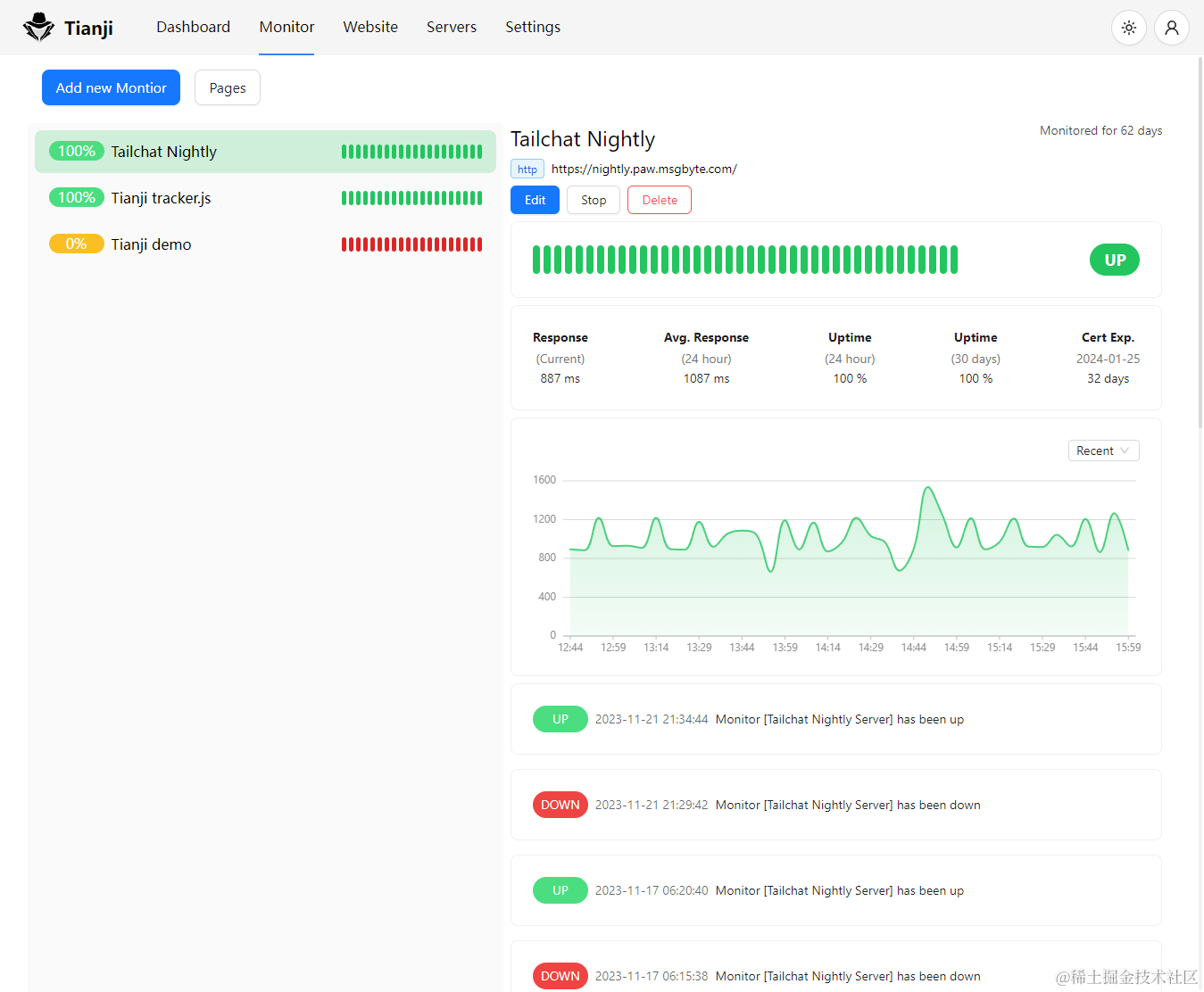Open the Settings tab
The image size is (1204, 992).
[533, 27]
